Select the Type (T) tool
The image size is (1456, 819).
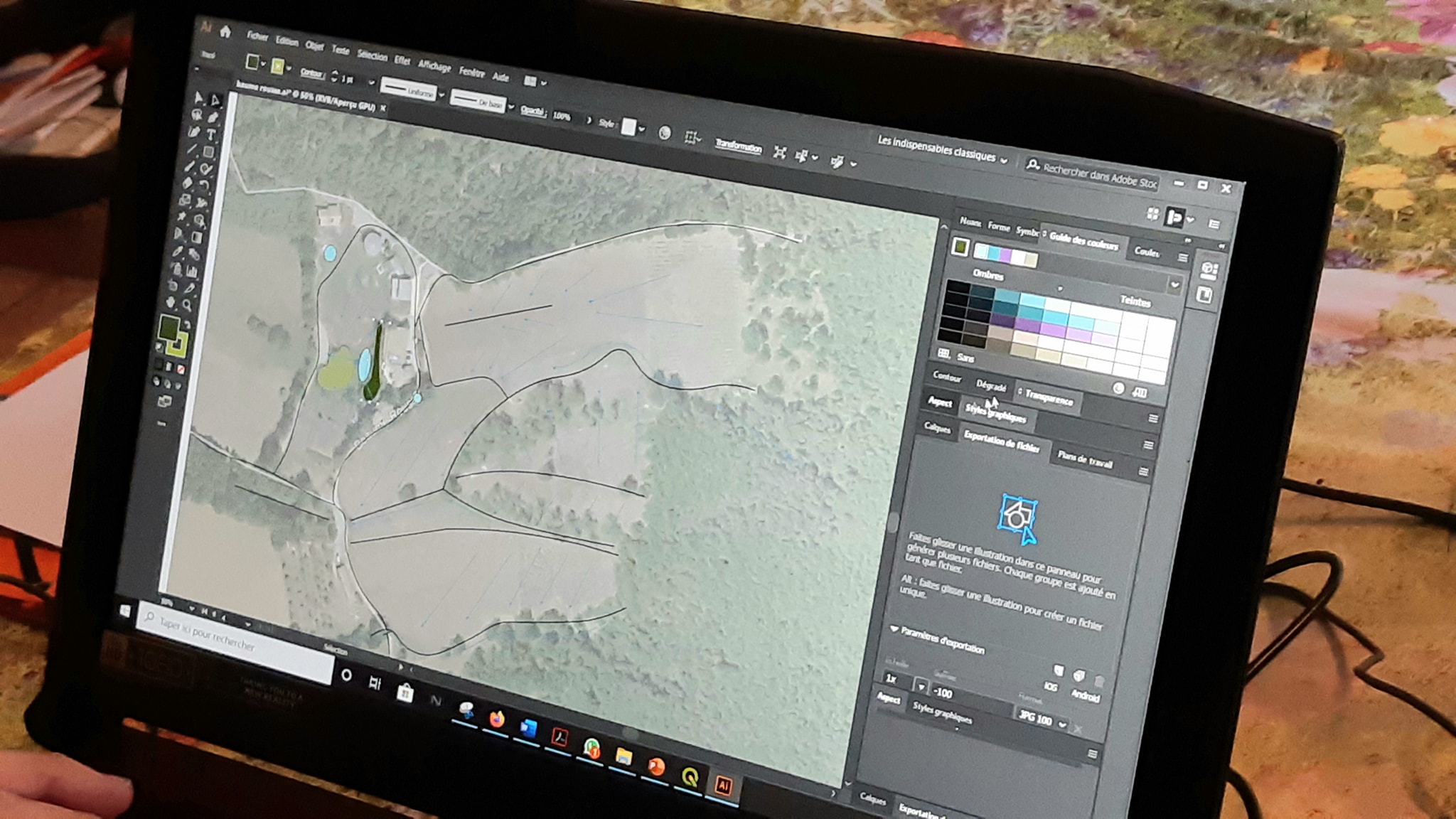(212, 135)
